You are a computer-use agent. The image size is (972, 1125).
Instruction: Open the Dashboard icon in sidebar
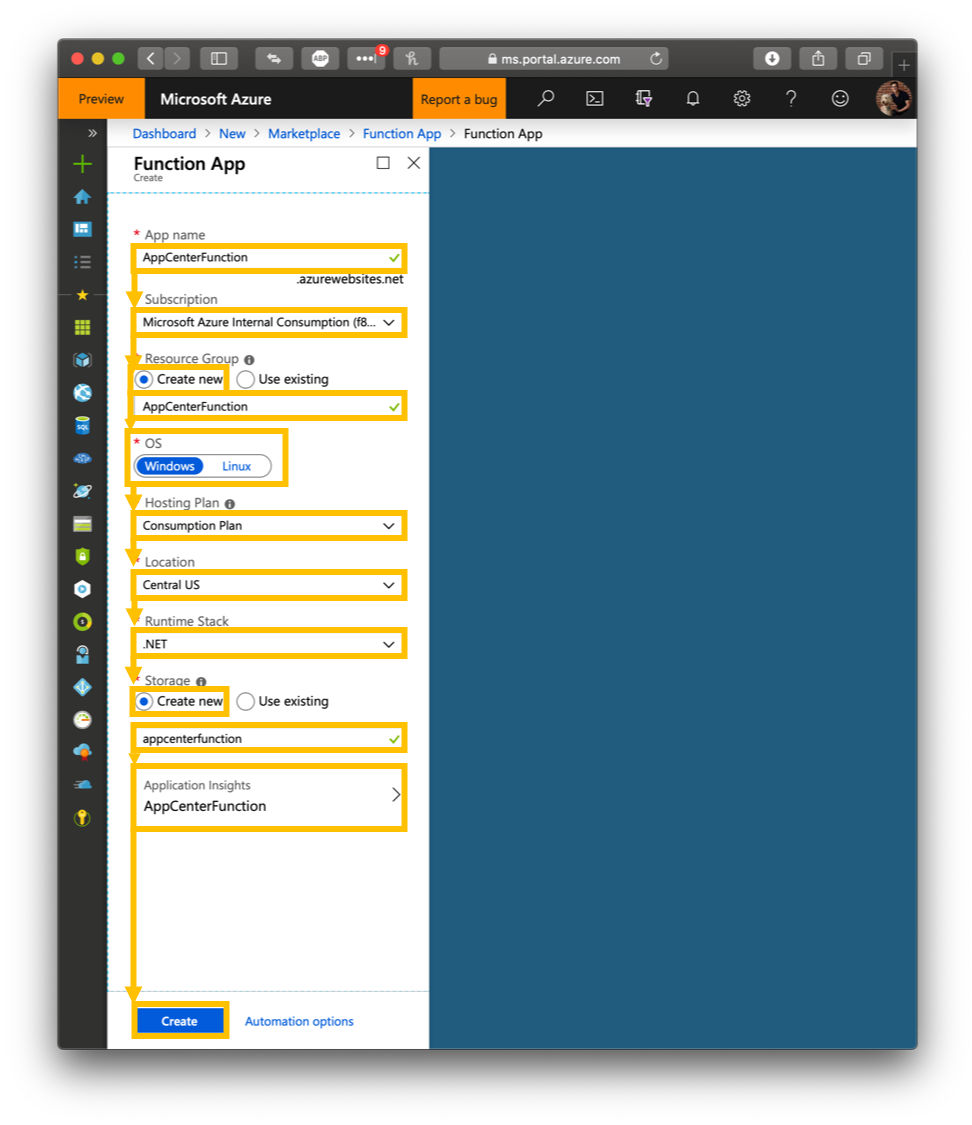(82, 229)
